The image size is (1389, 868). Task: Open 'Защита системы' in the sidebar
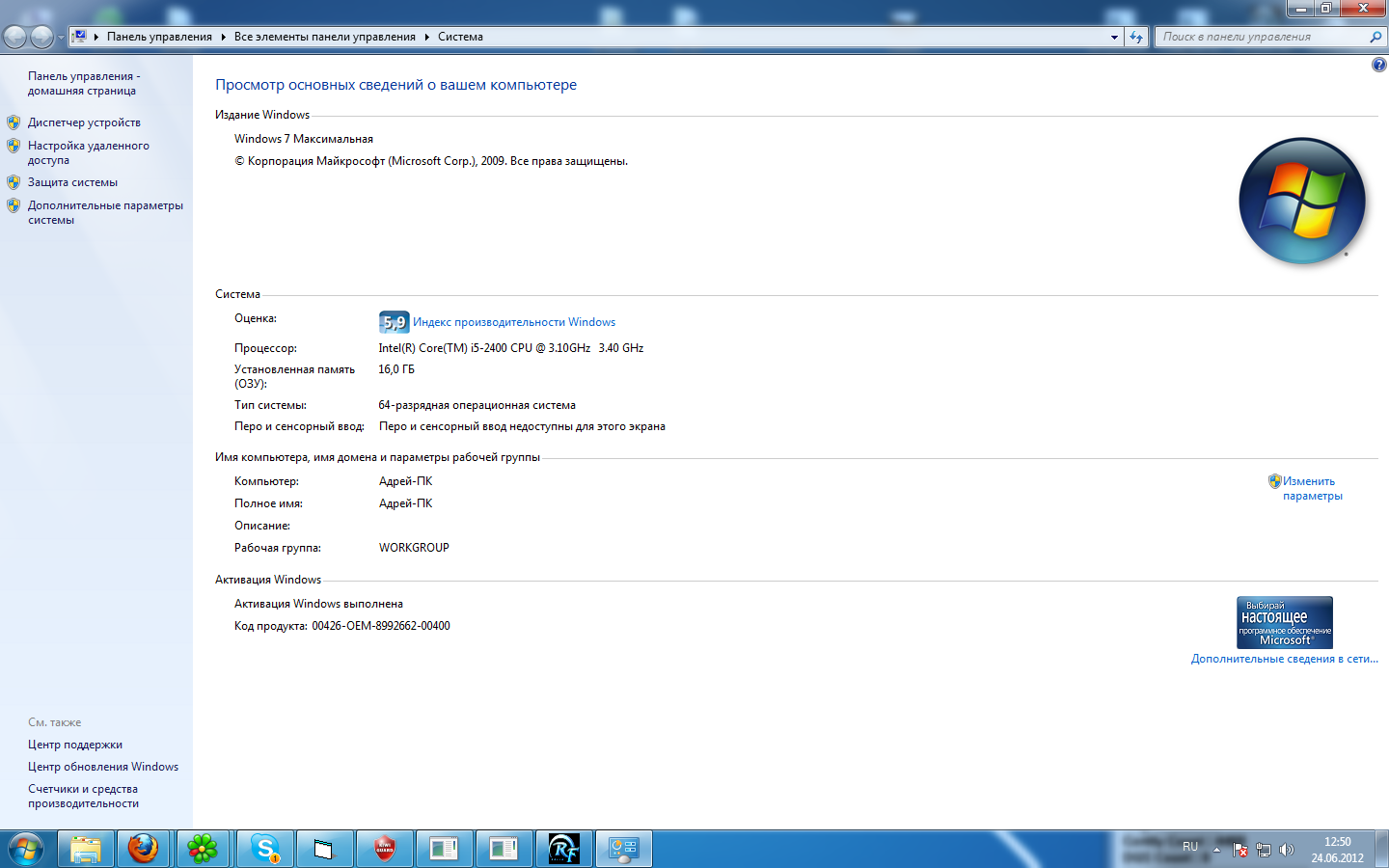coord(72,182)
